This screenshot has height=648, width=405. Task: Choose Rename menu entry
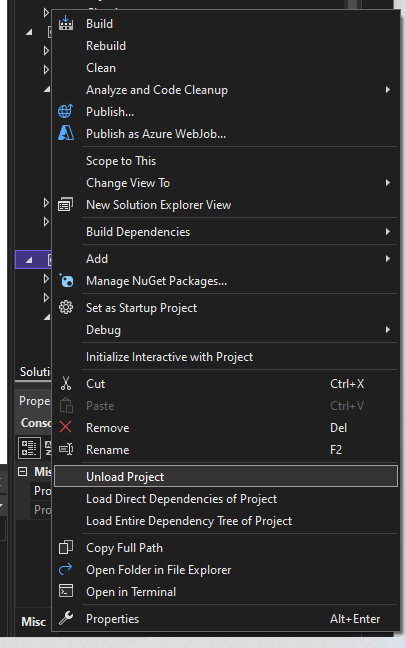point(226,450)
